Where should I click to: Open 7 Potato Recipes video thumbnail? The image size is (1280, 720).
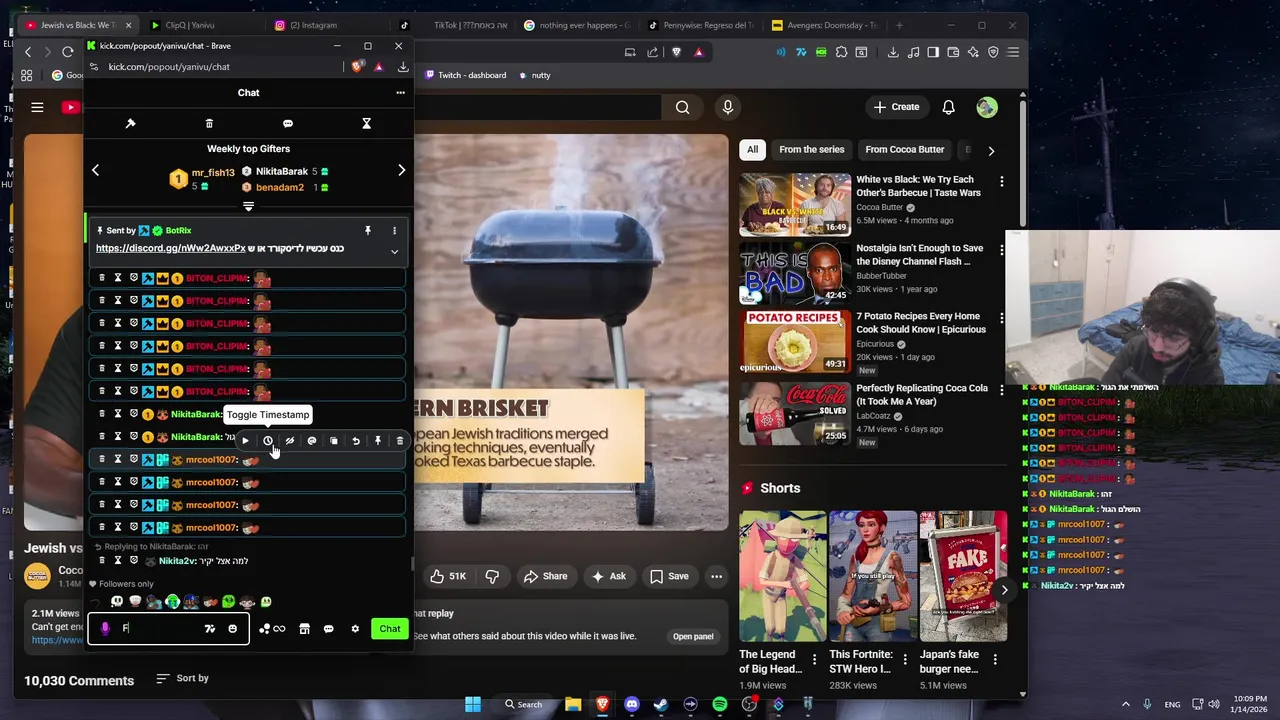(x=795, y=341)
